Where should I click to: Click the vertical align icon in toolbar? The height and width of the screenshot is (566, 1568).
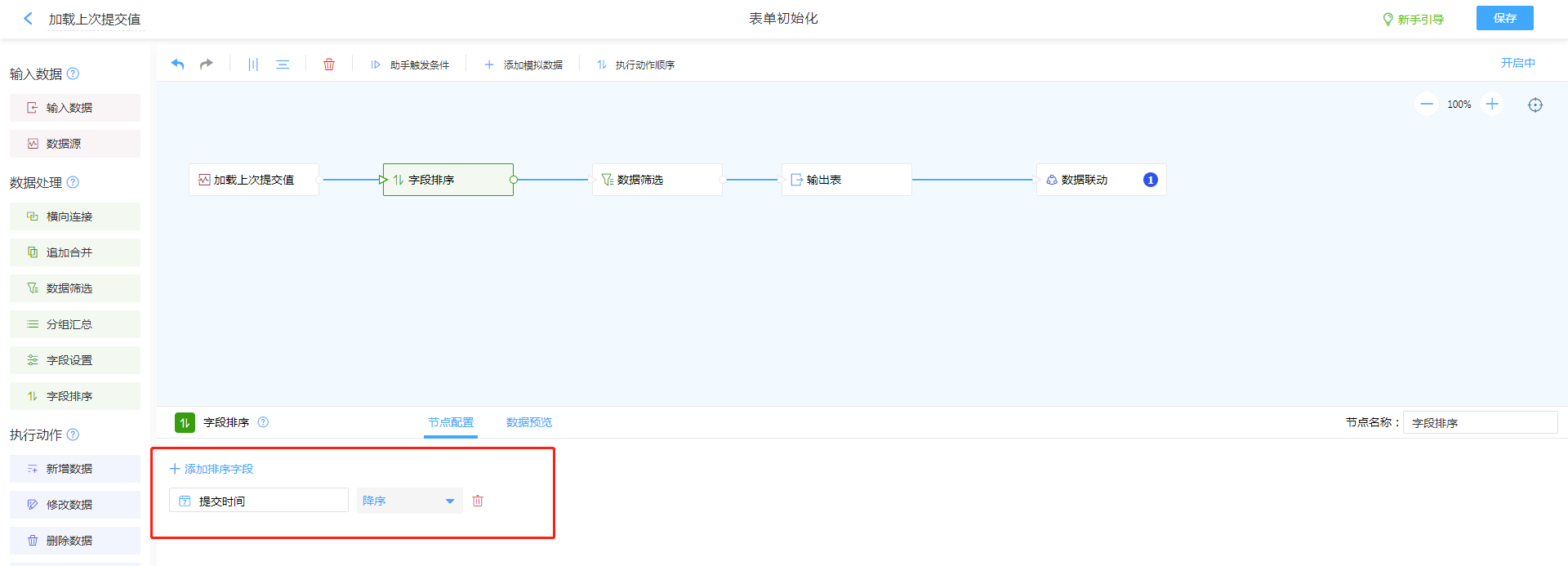point(253,65)
